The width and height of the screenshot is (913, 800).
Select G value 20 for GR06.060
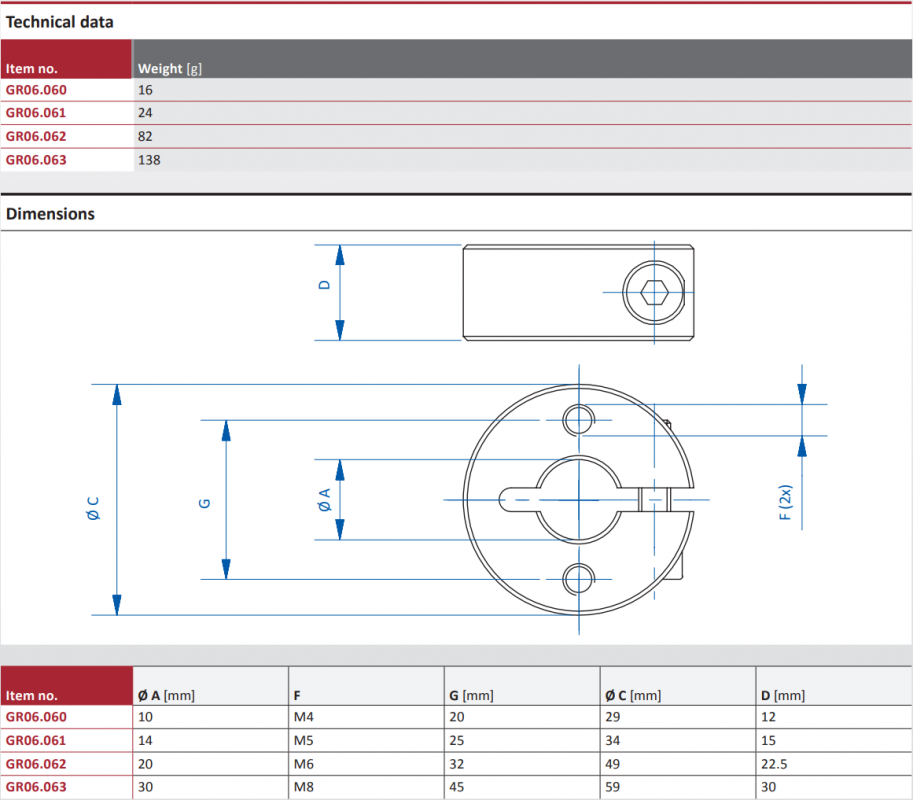coord(456,717)
